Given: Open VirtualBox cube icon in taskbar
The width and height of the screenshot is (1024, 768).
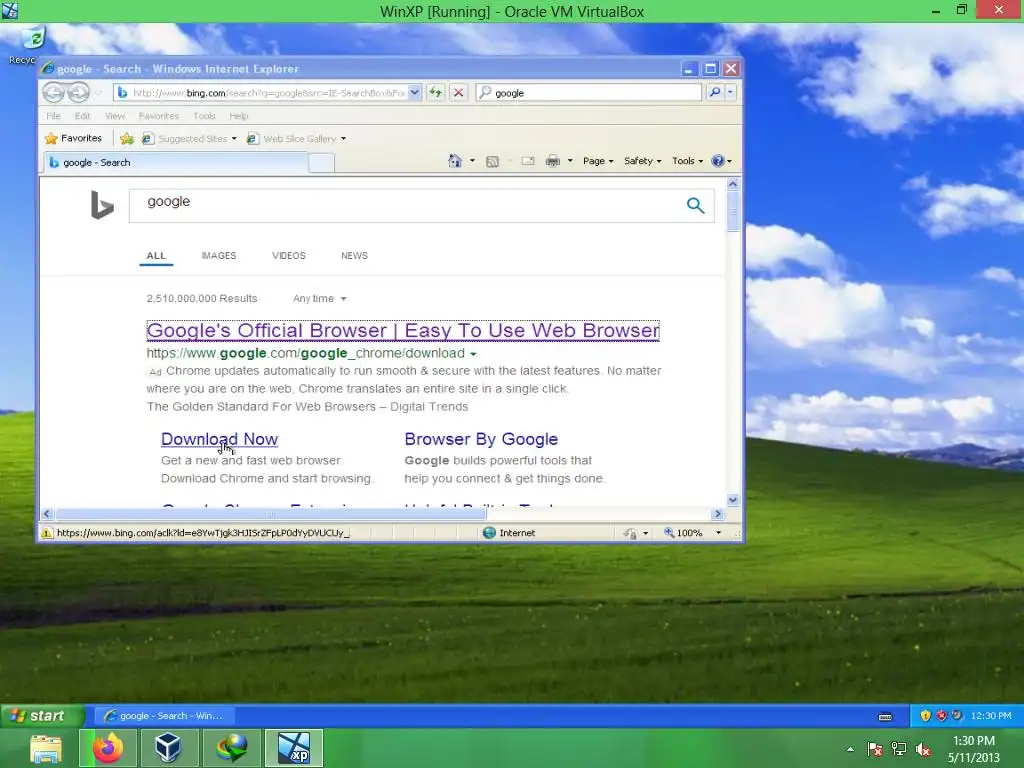Looking at the screenshot, I should (168, 748).
